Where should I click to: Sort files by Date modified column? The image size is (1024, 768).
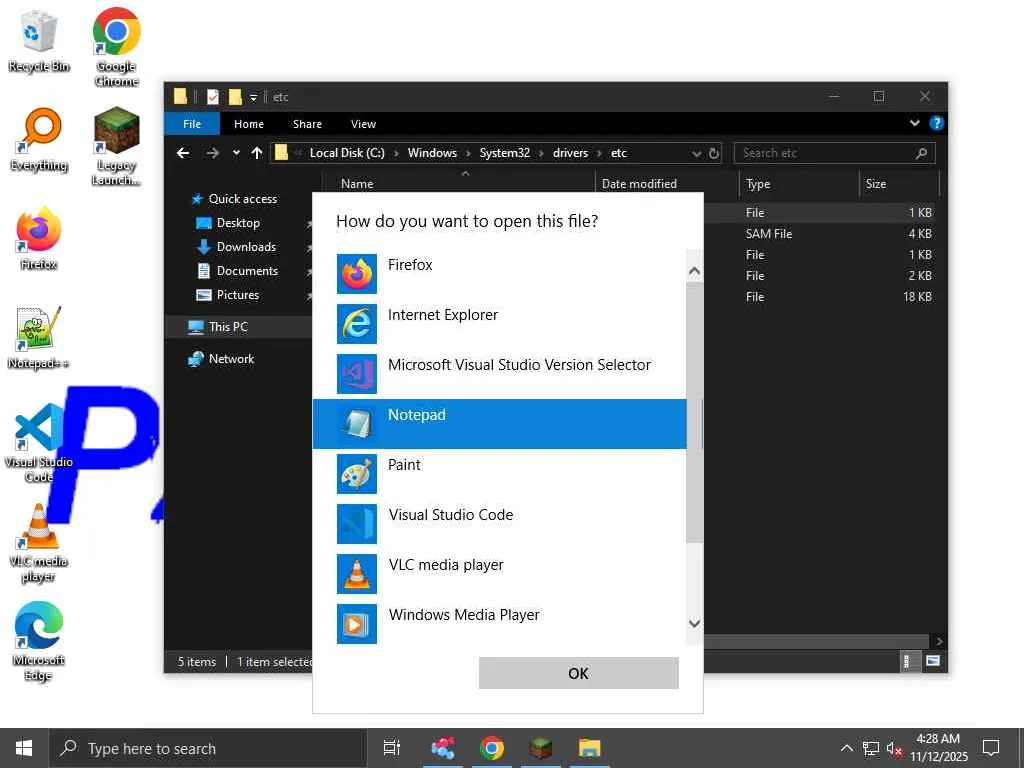[667, 184]
